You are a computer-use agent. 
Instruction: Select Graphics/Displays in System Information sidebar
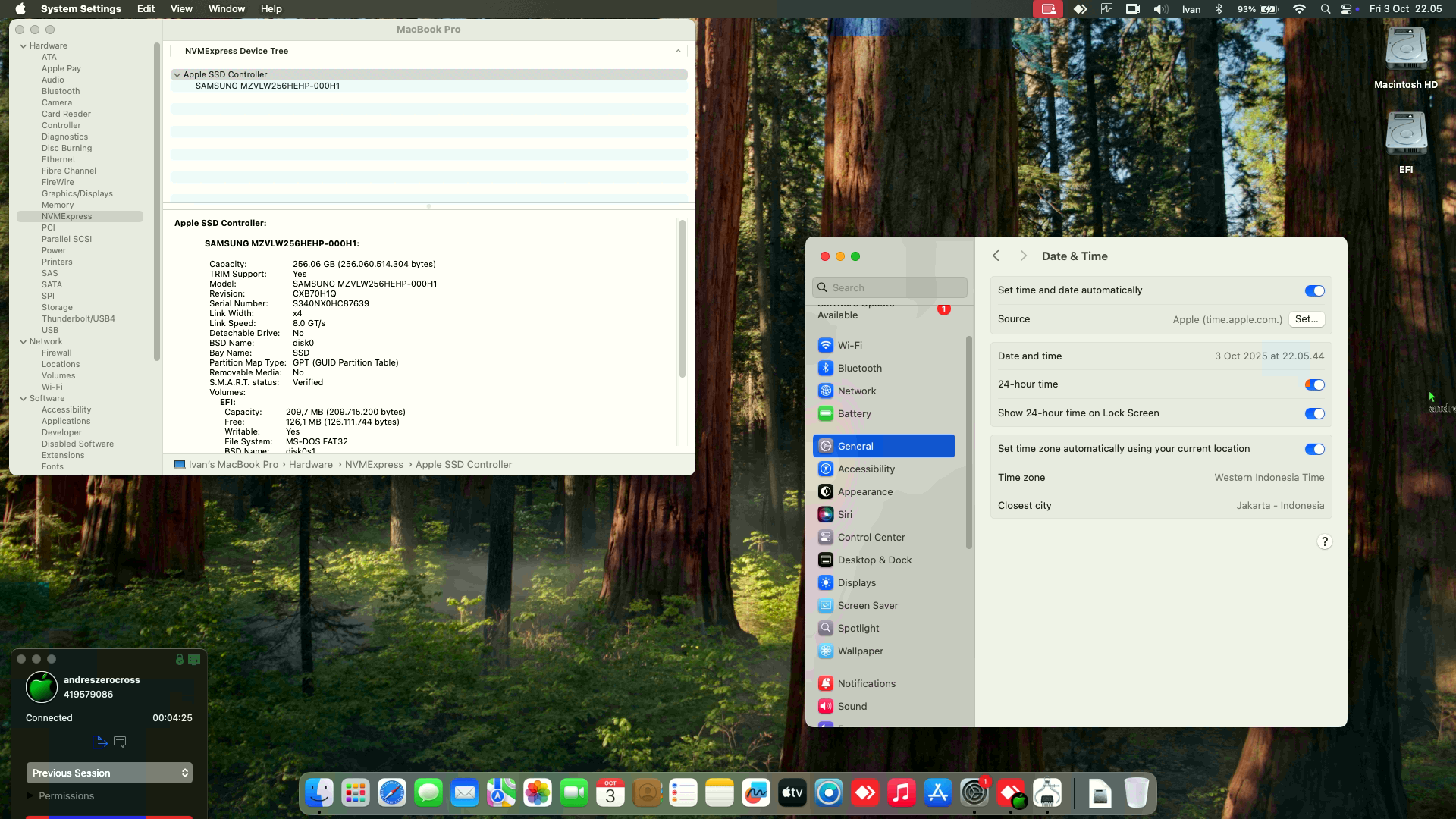coord(77,194)
